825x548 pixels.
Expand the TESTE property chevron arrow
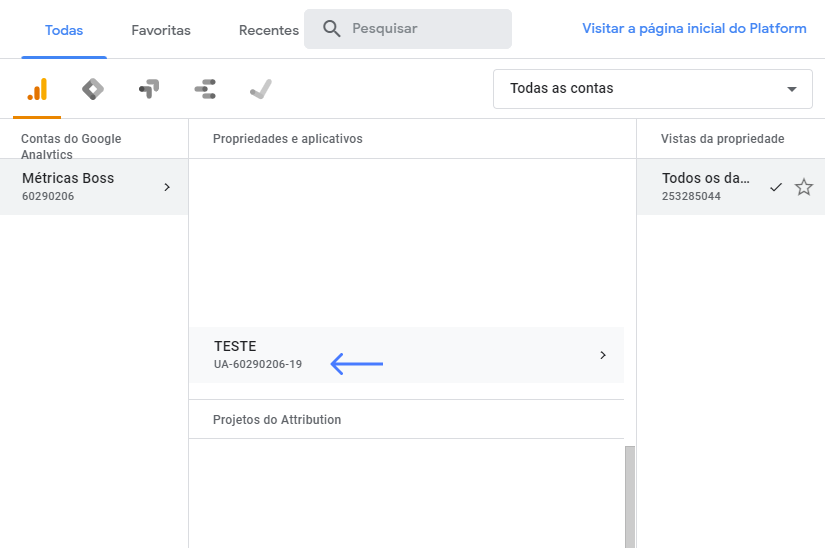[602, 355]
